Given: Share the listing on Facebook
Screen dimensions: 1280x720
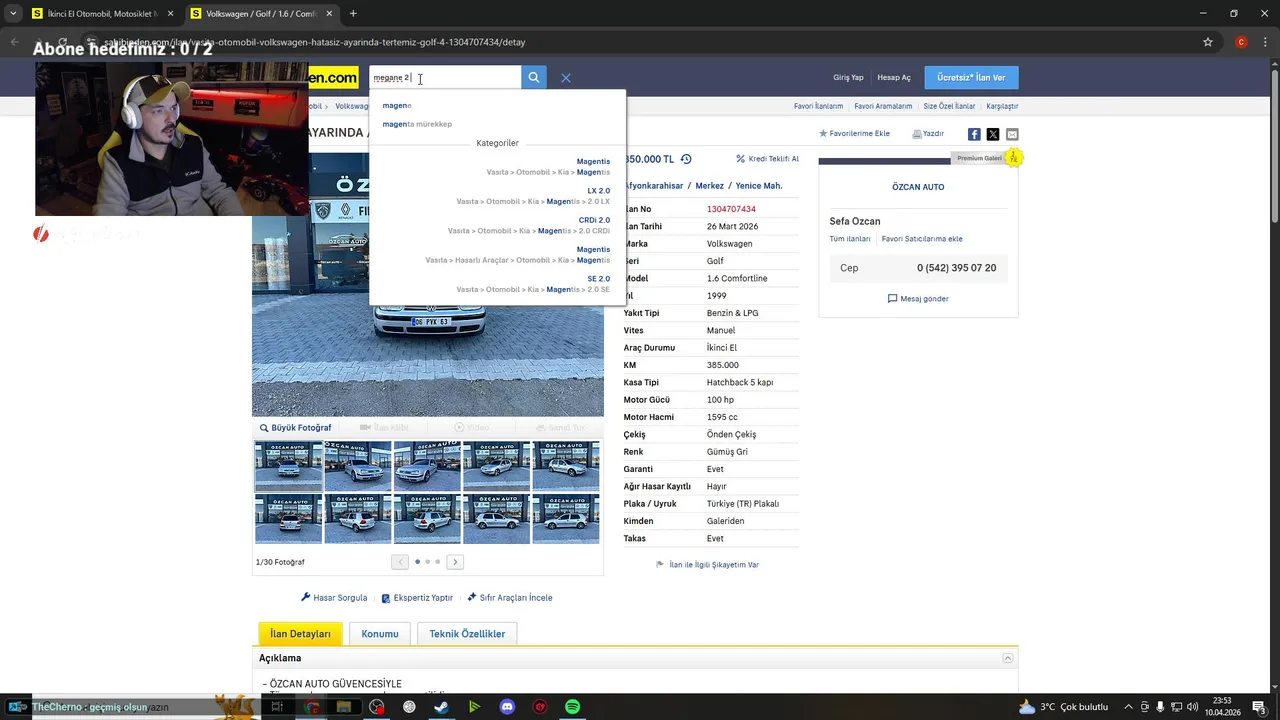Looking at the screenshot, I should click(x=974, y=134).
